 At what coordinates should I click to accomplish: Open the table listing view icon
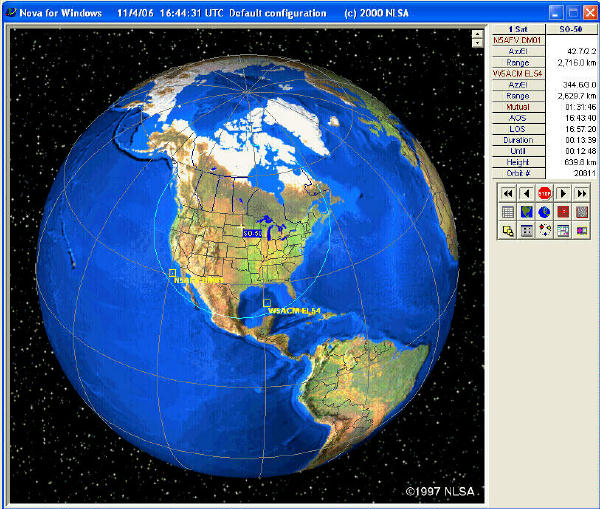[507, 212]
